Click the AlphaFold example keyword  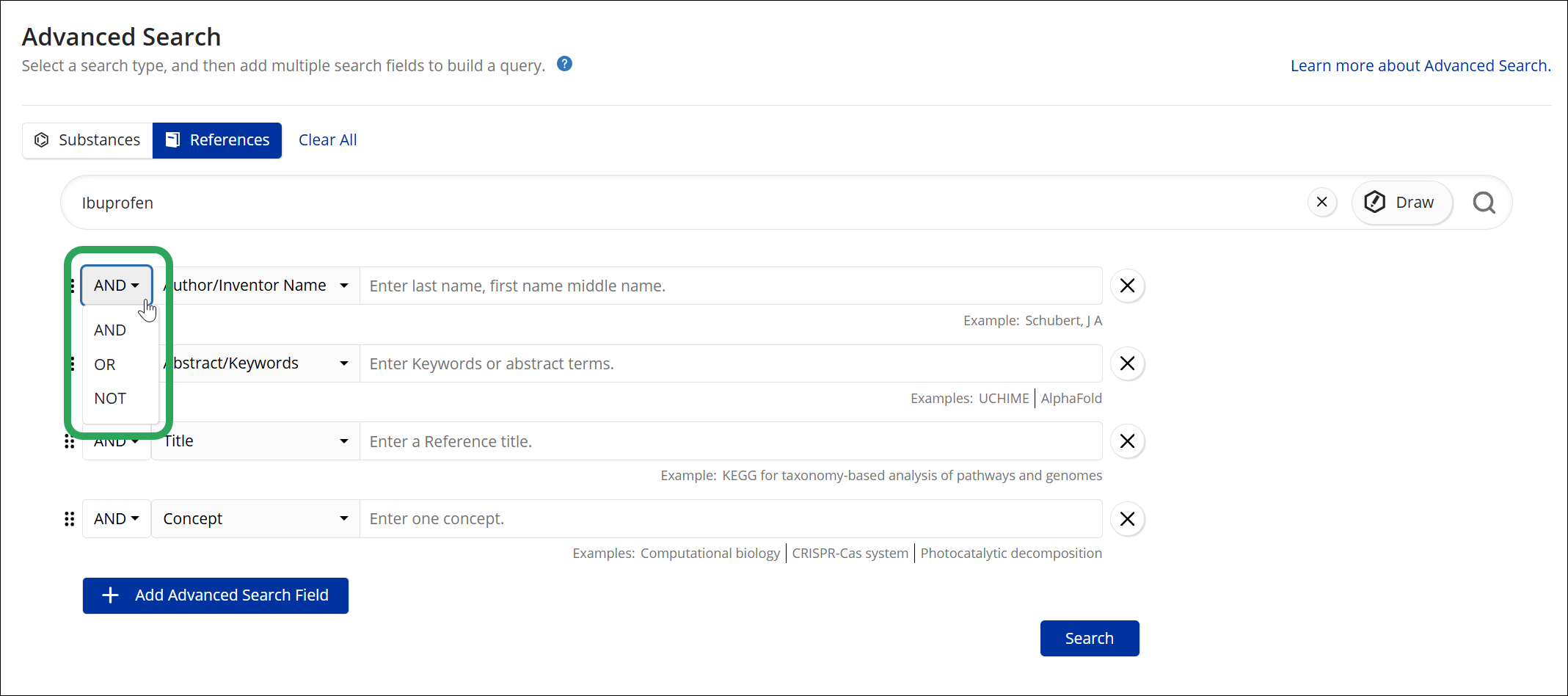click(x=1071, y=398)
